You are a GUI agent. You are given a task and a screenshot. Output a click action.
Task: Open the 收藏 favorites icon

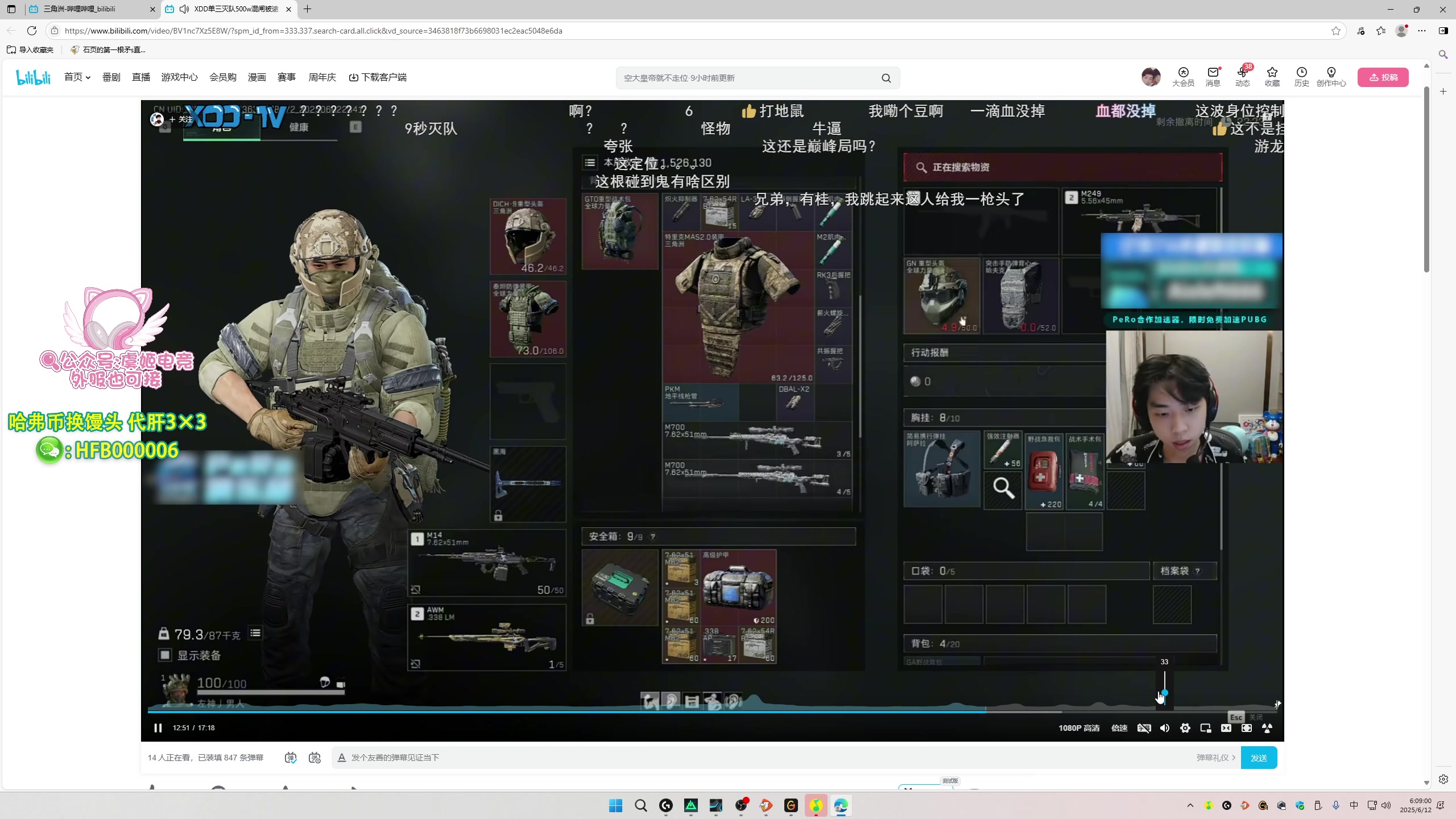click(1272, 77)
